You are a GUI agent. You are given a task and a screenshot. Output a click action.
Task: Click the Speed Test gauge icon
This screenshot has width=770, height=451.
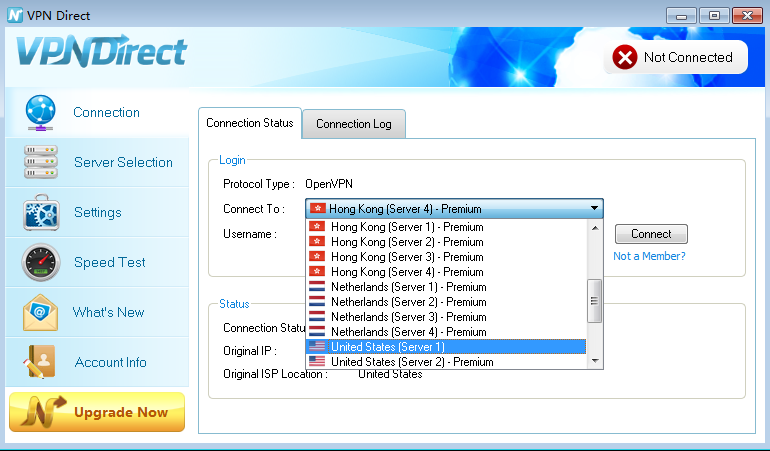click(41, 262)
